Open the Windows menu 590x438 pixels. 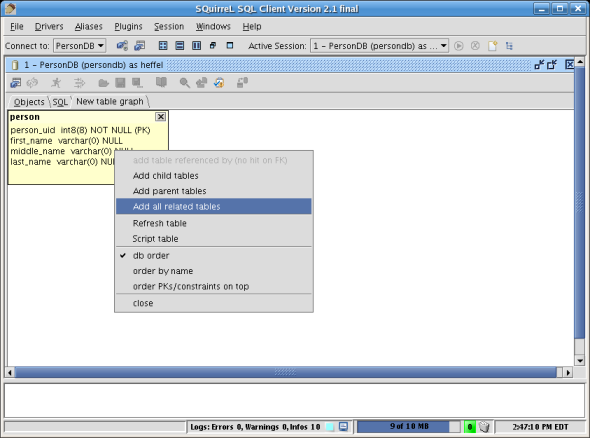point(213,26)
